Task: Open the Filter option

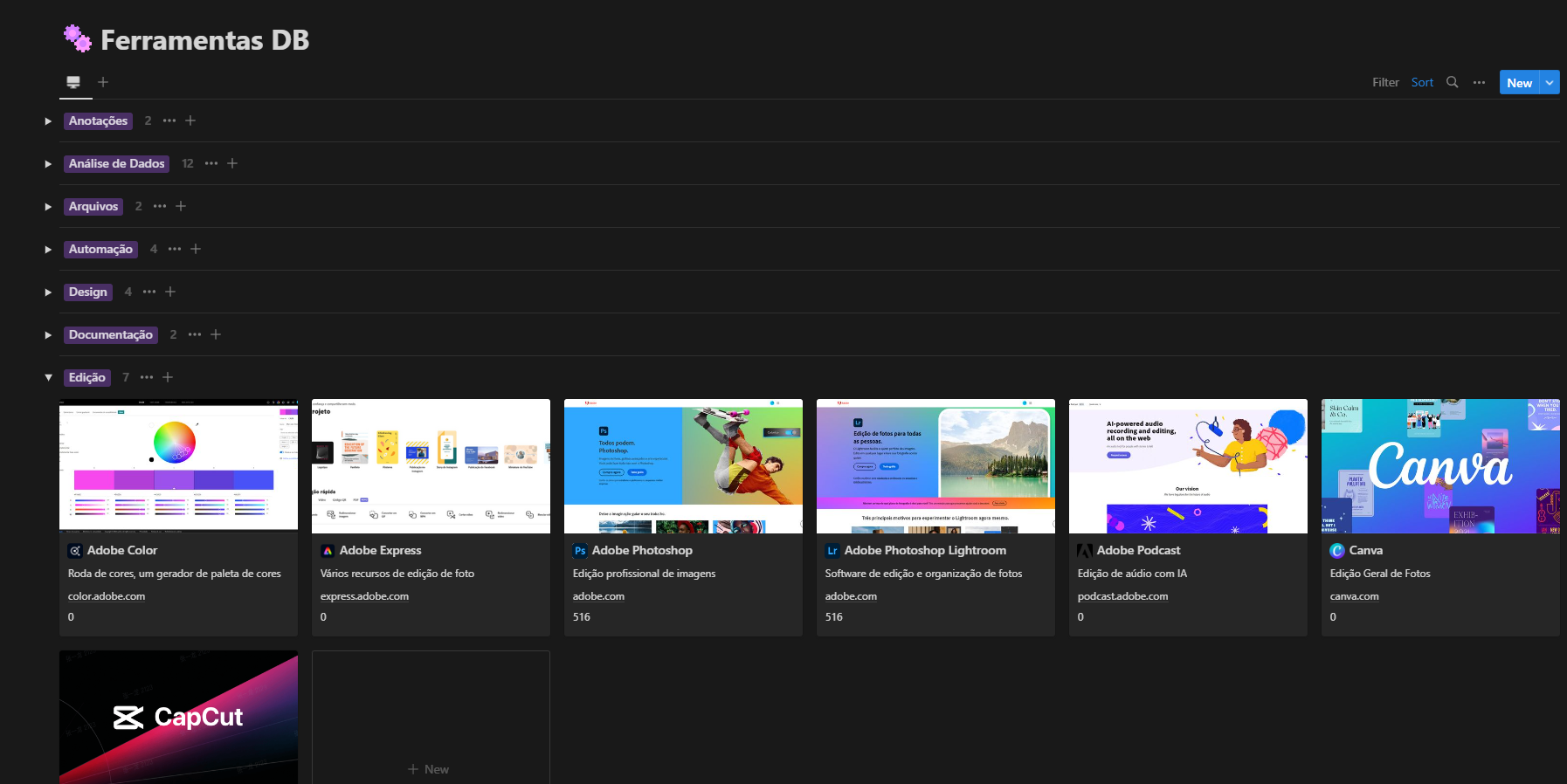Action: [1385, 82]
